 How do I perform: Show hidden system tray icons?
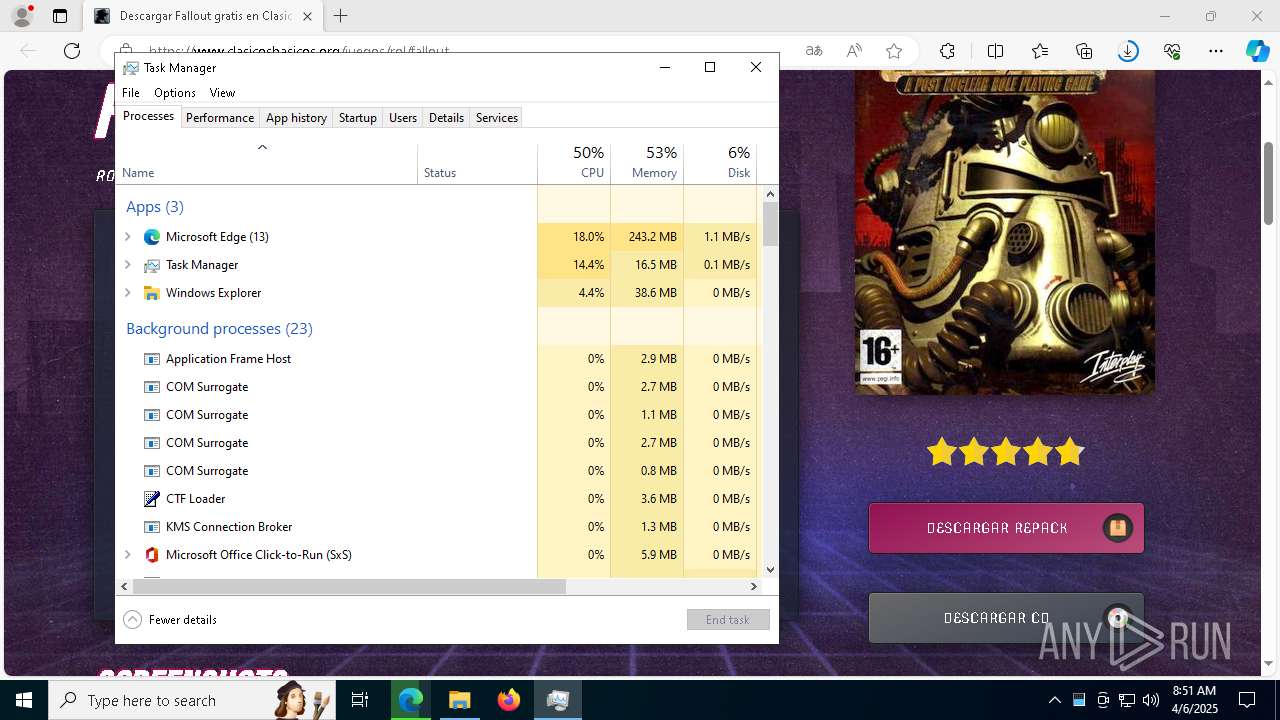point(1054,700)
